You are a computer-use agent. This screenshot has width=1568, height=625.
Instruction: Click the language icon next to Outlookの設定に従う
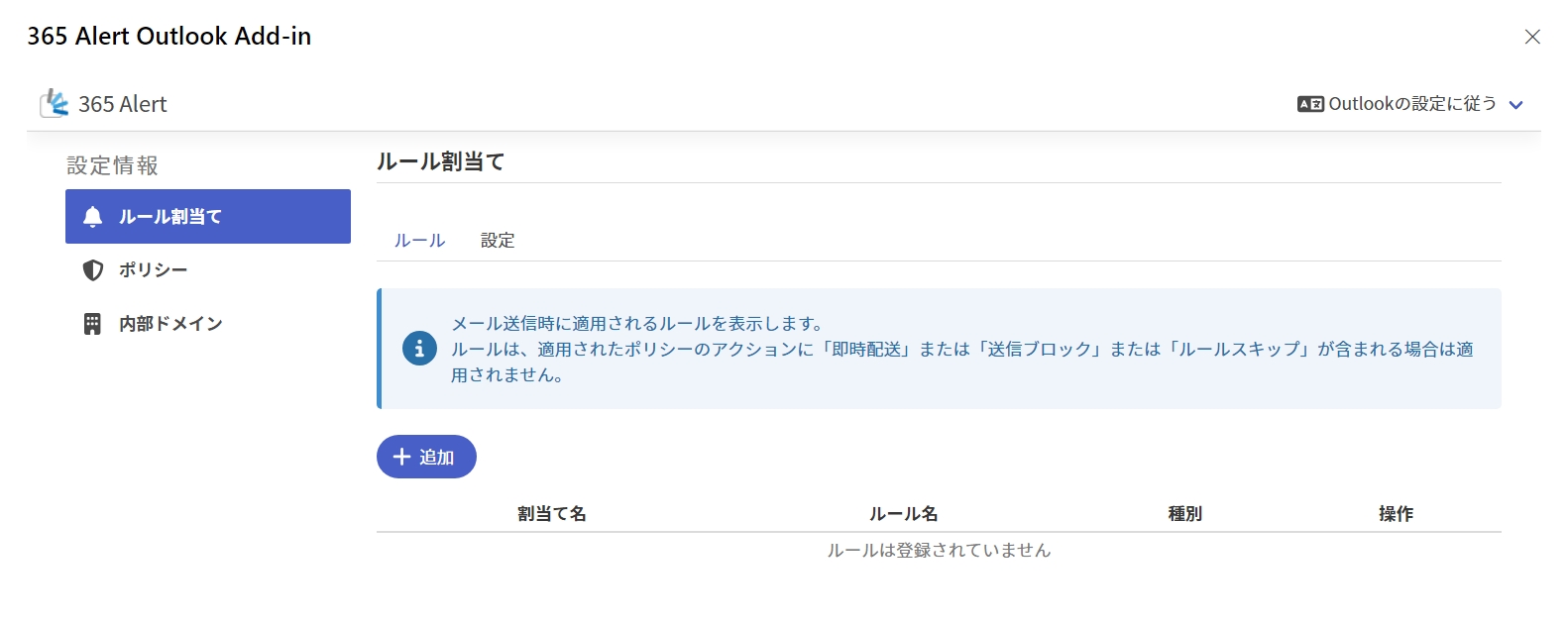pyautogui.click(x=1310, y=104)
